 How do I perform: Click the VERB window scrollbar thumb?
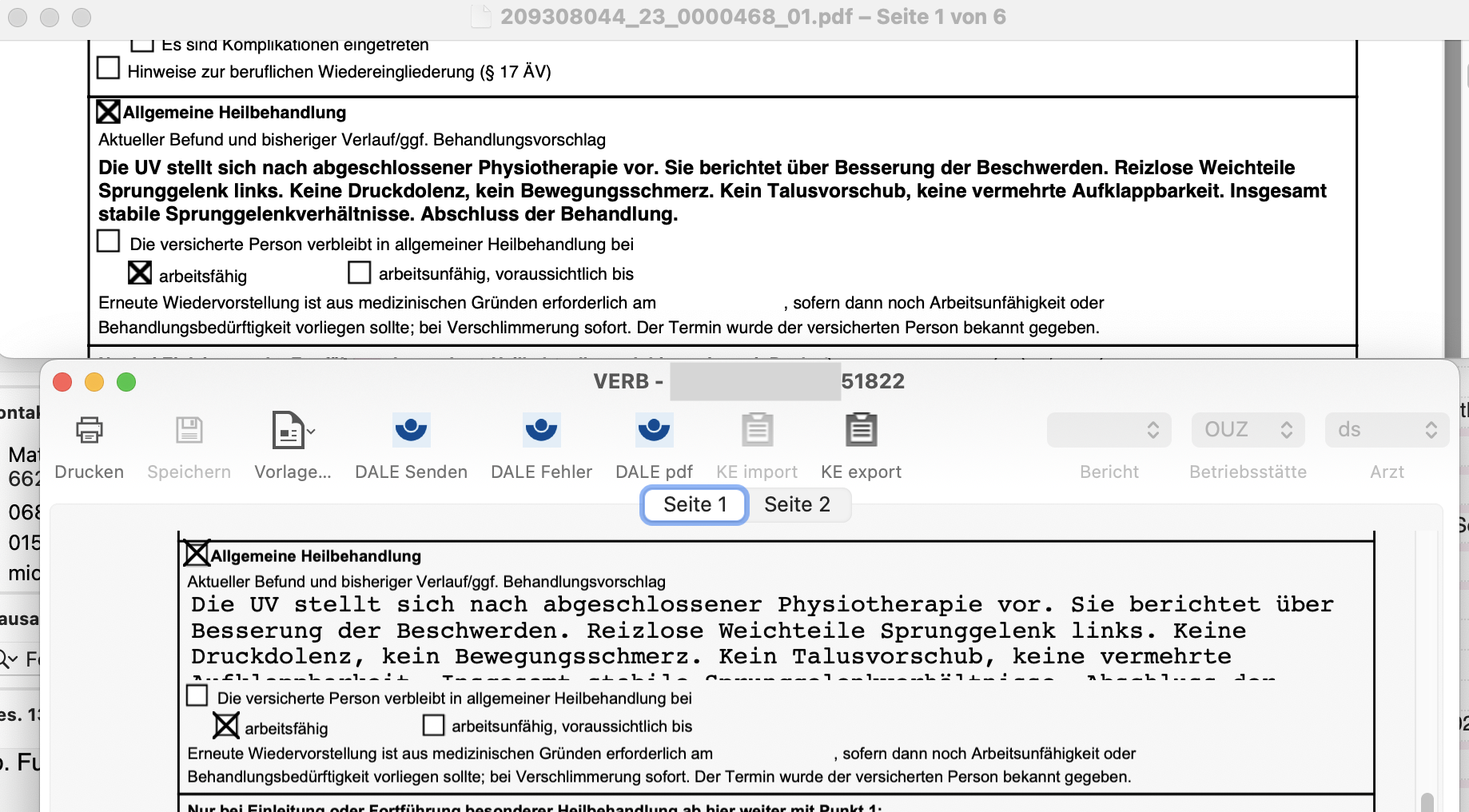[x=1427, y=801]
